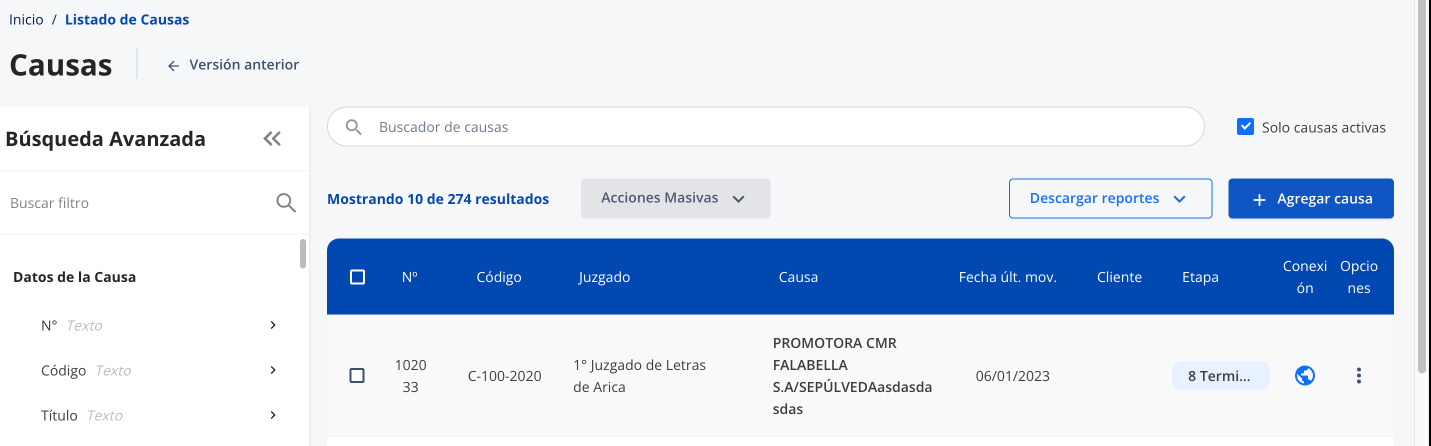Image resolution: width=1431 pixels, height=446 pixels.
Task: Click Listado de Causas breadcrumb
Action: click(x=127, y=19)
